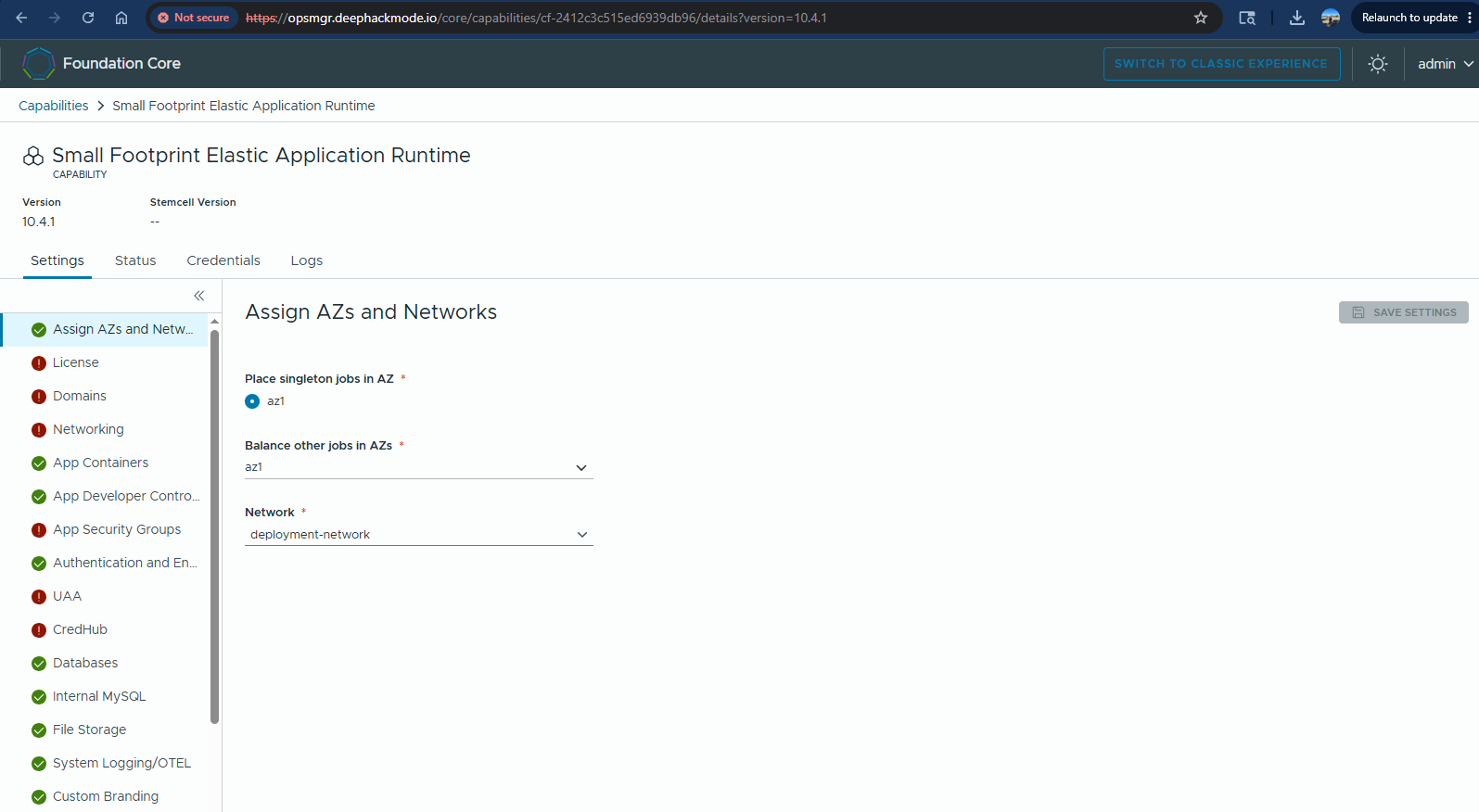Switch to classic experience
Image resolution: width=1479 pixels, height=812 pixels.
tap(1221, 64)
